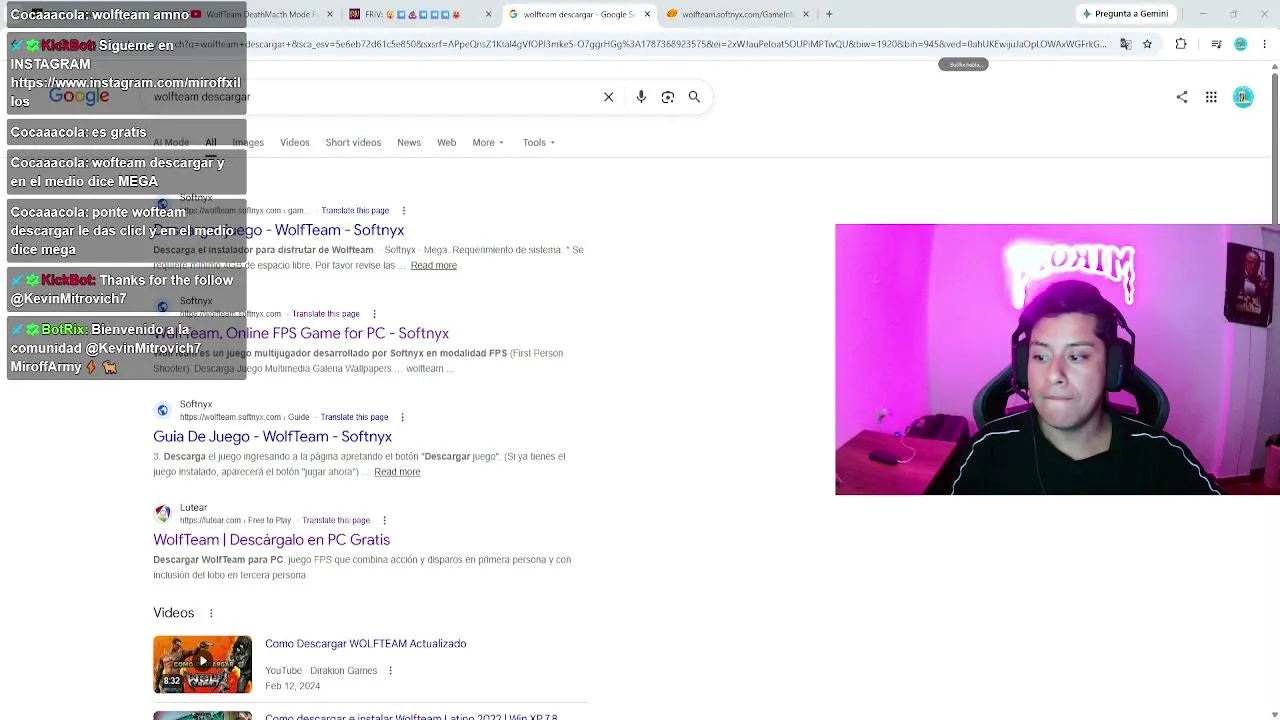Select the Web search filter
The width and height of the screenshot is (1280, 720).
coord(446,142)
